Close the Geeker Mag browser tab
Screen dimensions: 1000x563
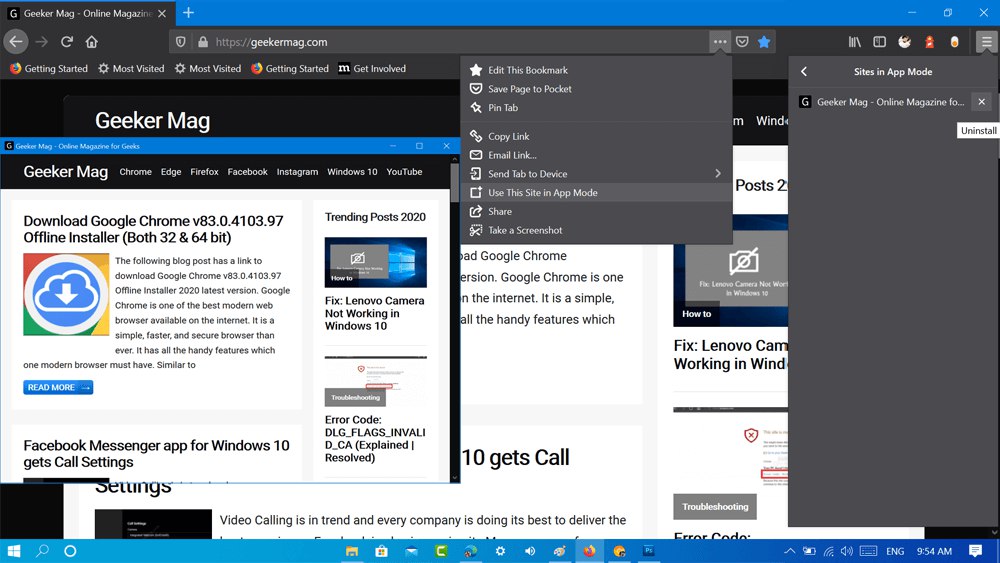[x=162, y=13]
